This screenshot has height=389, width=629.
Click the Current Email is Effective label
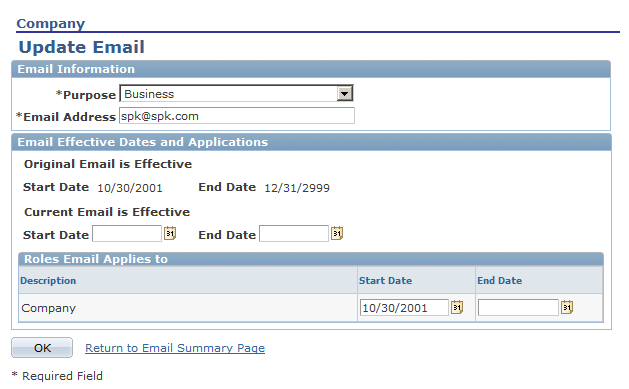107,212
